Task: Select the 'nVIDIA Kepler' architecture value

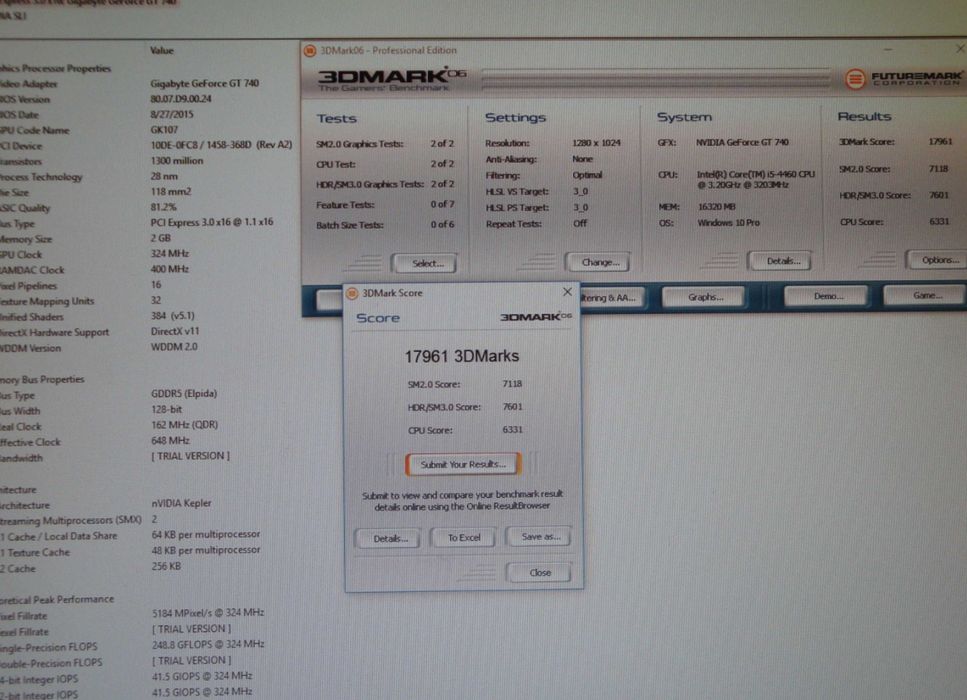Action: [181, 503]
